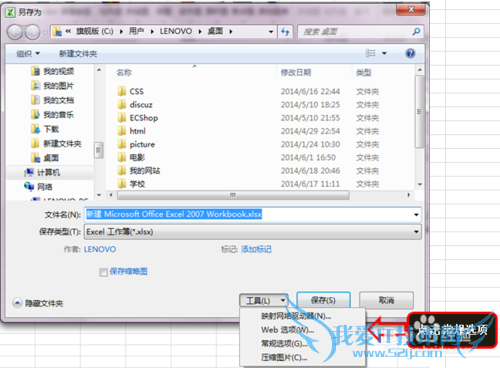Select 桌面 in navigation pane
This screenshot has width=500, height=368.
coord(45,158)
